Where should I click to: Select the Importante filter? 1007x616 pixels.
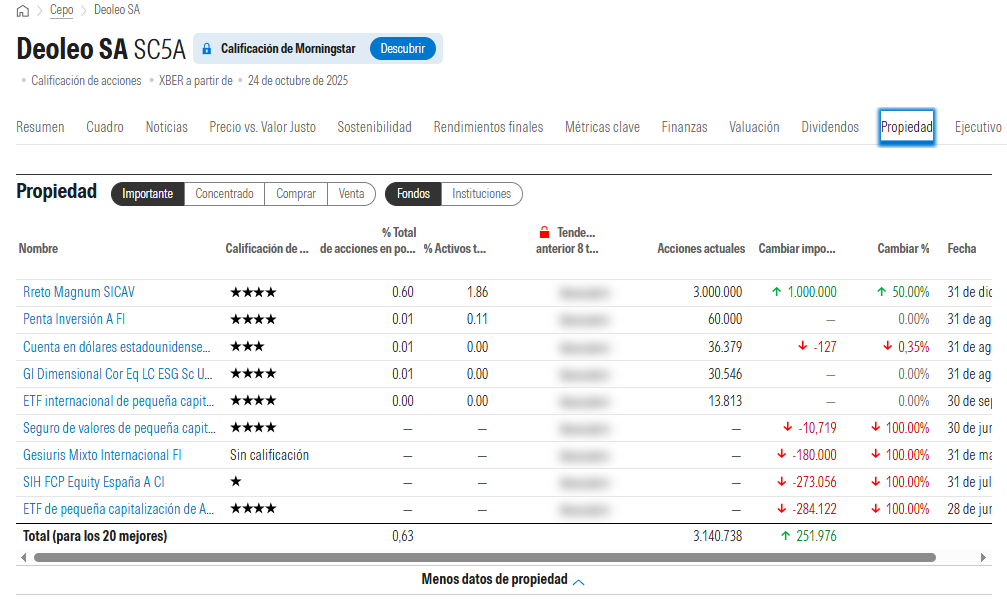(148, 194)
